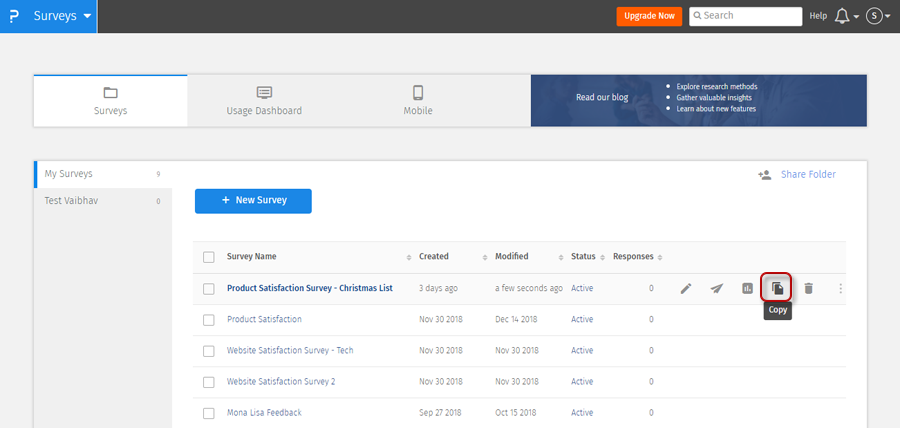Open the Product Satisfaction survey link
This screenshot has height=428, width=900.
pos(265,319)
